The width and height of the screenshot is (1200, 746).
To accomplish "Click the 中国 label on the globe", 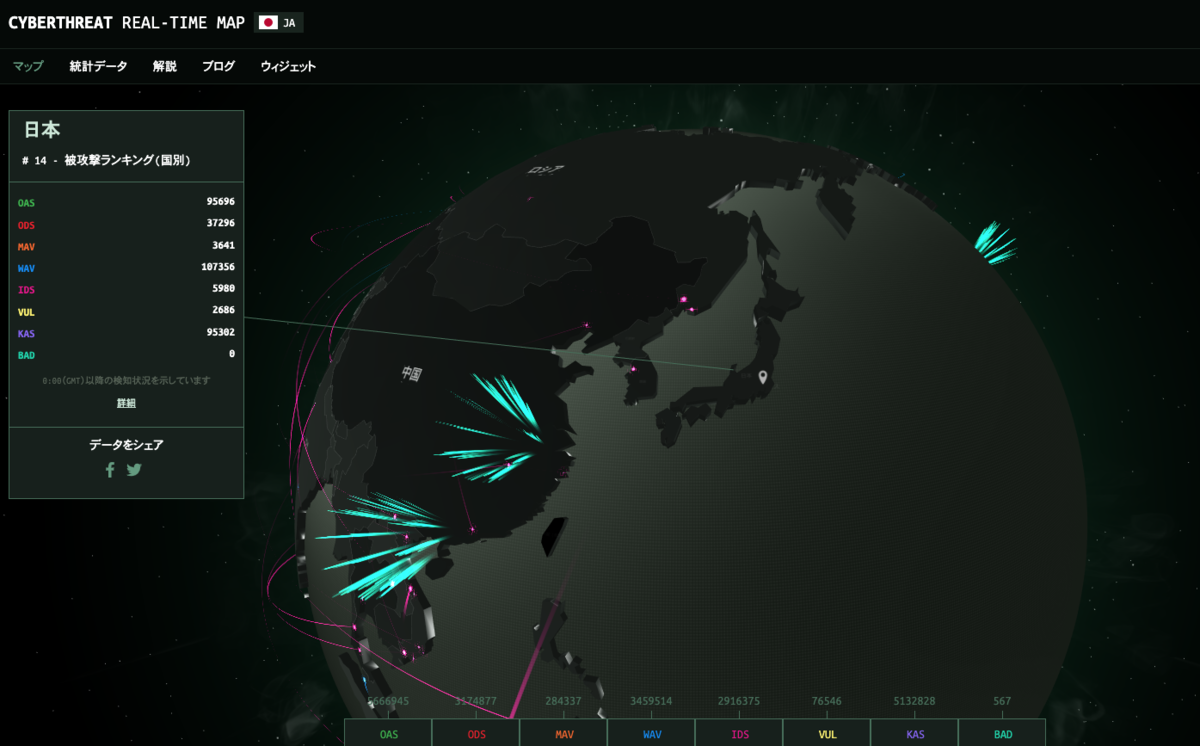I will pos(411,374).
